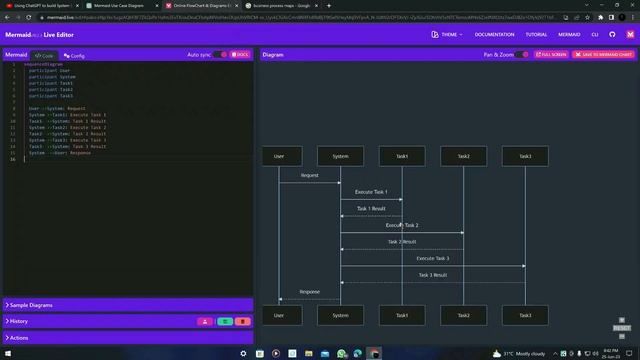Open the Mermaid link in header menu
This screenshot has width=640, height=360.
coord(569,35)
